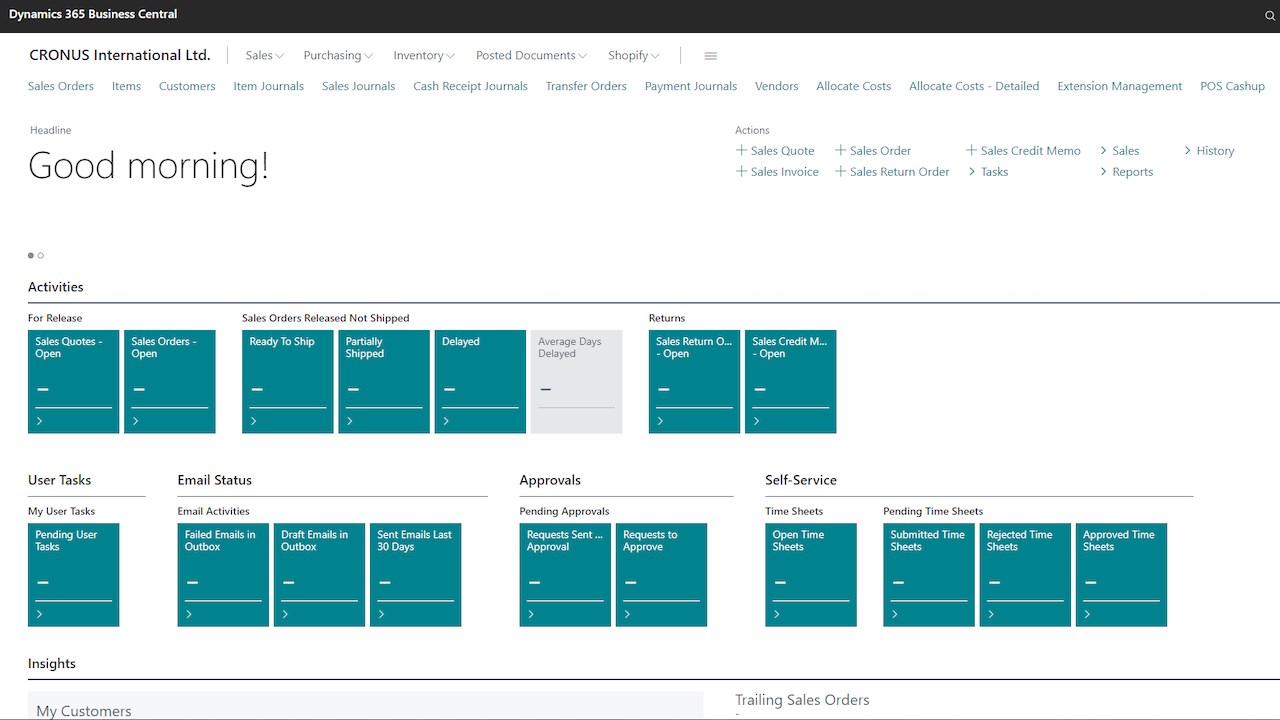Viewport: 1280px width, 720px height.
Task: Click plus icon beside Sales Invoice
Action: click(741, 171)
